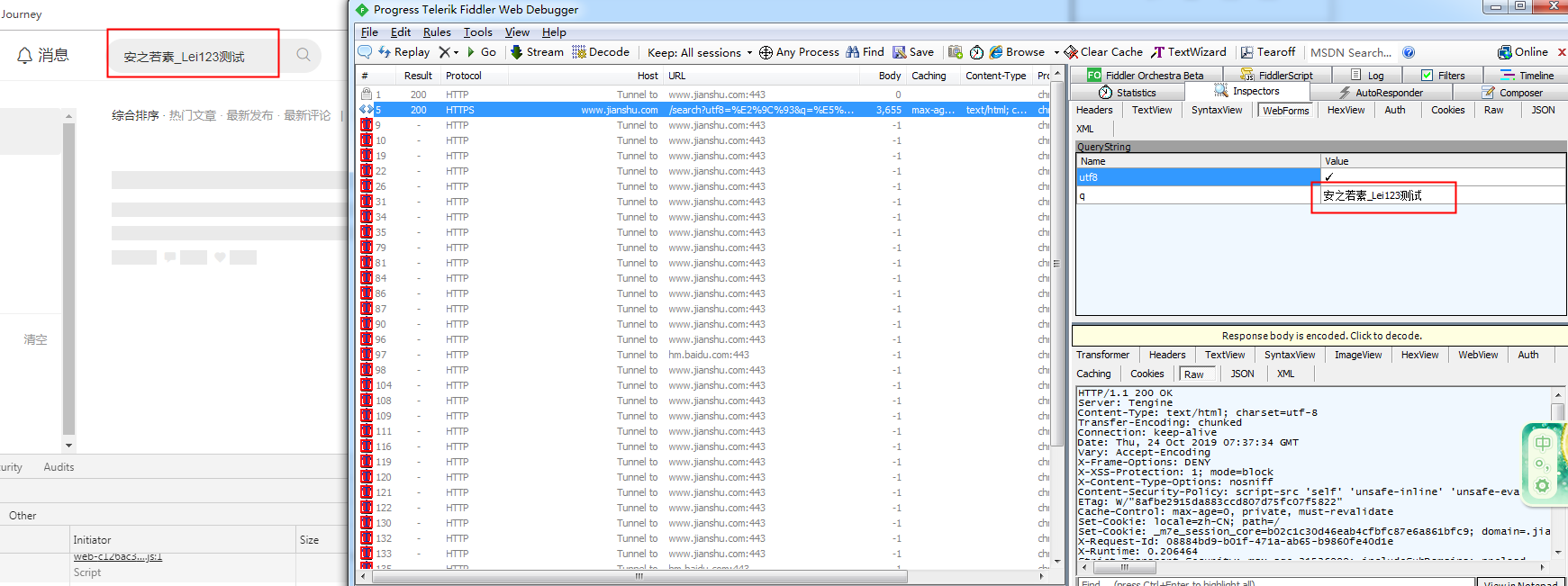
Task: Click the Go resume button
Action: 481,52
